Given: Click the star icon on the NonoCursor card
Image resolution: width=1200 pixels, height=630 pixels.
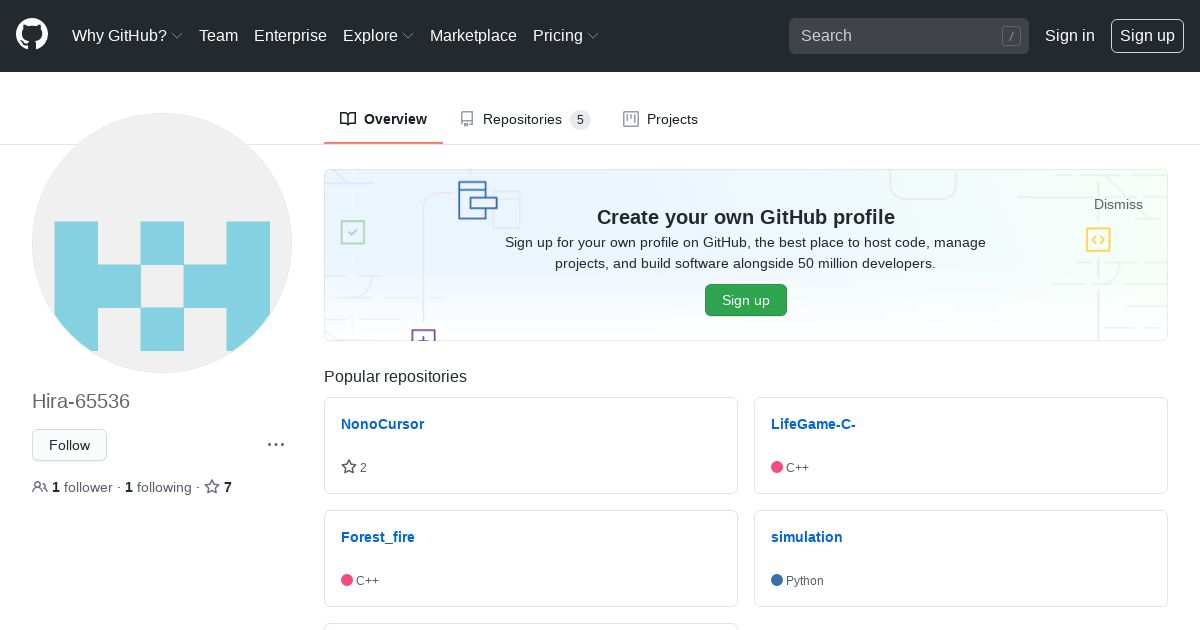Looking at the screenshot, I should [349, 467].
